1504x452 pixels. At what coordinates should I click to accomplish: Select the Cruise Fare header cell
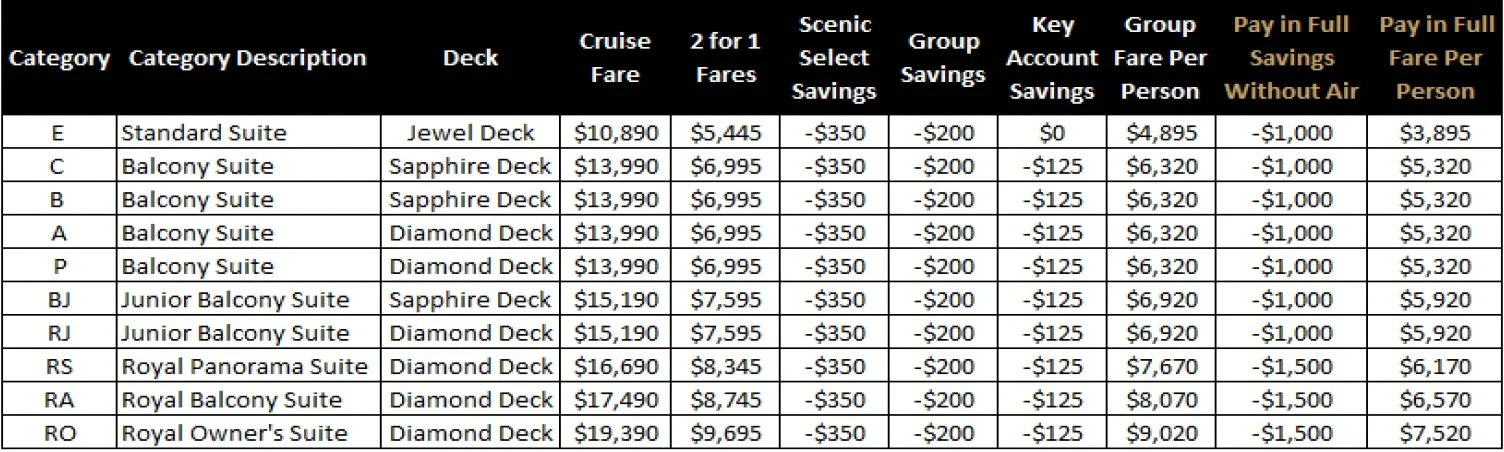click(x=615, y=58)
